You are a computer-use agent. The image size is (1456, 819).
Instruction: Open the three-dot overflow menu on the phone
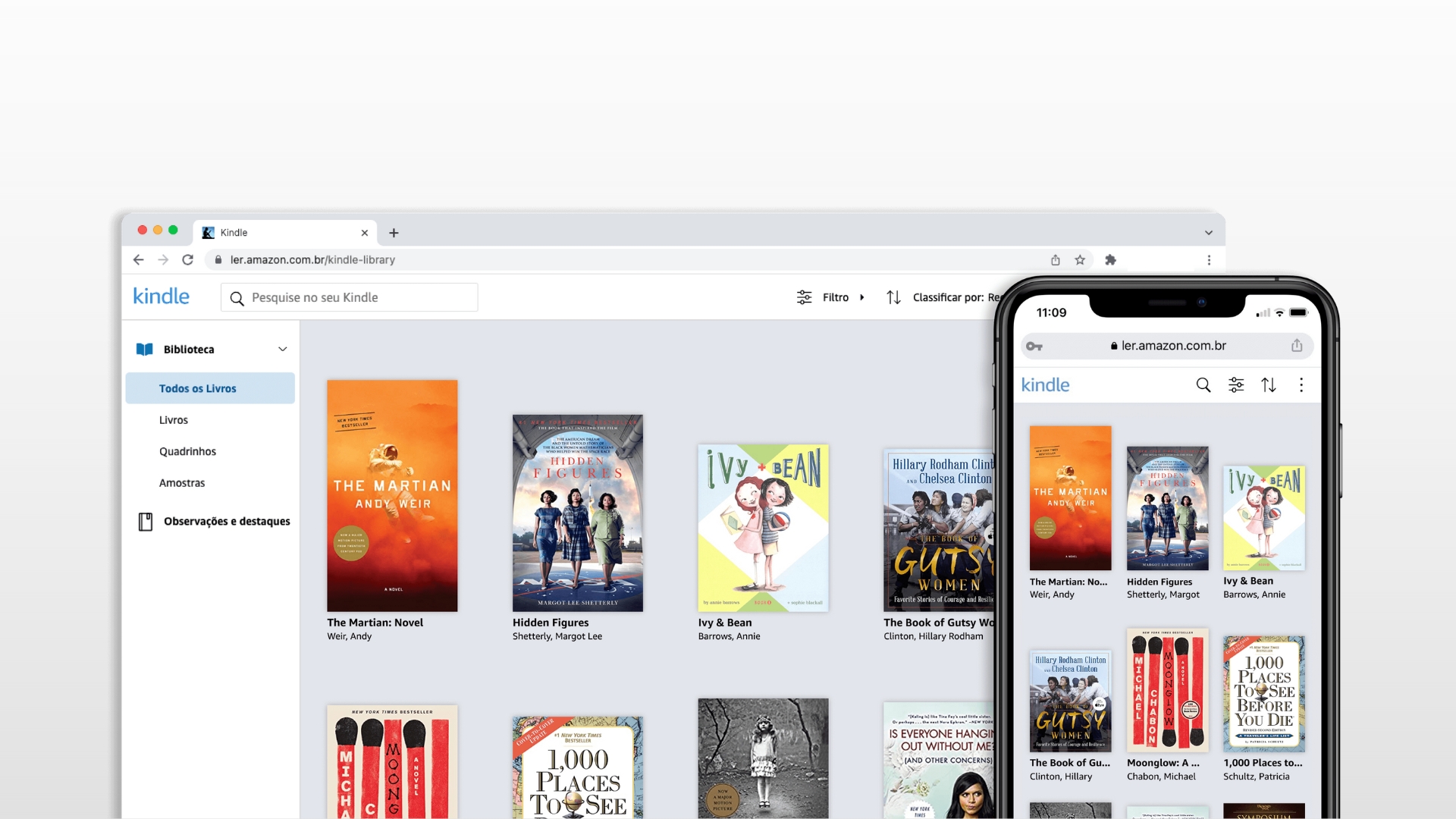[1301, 384]
